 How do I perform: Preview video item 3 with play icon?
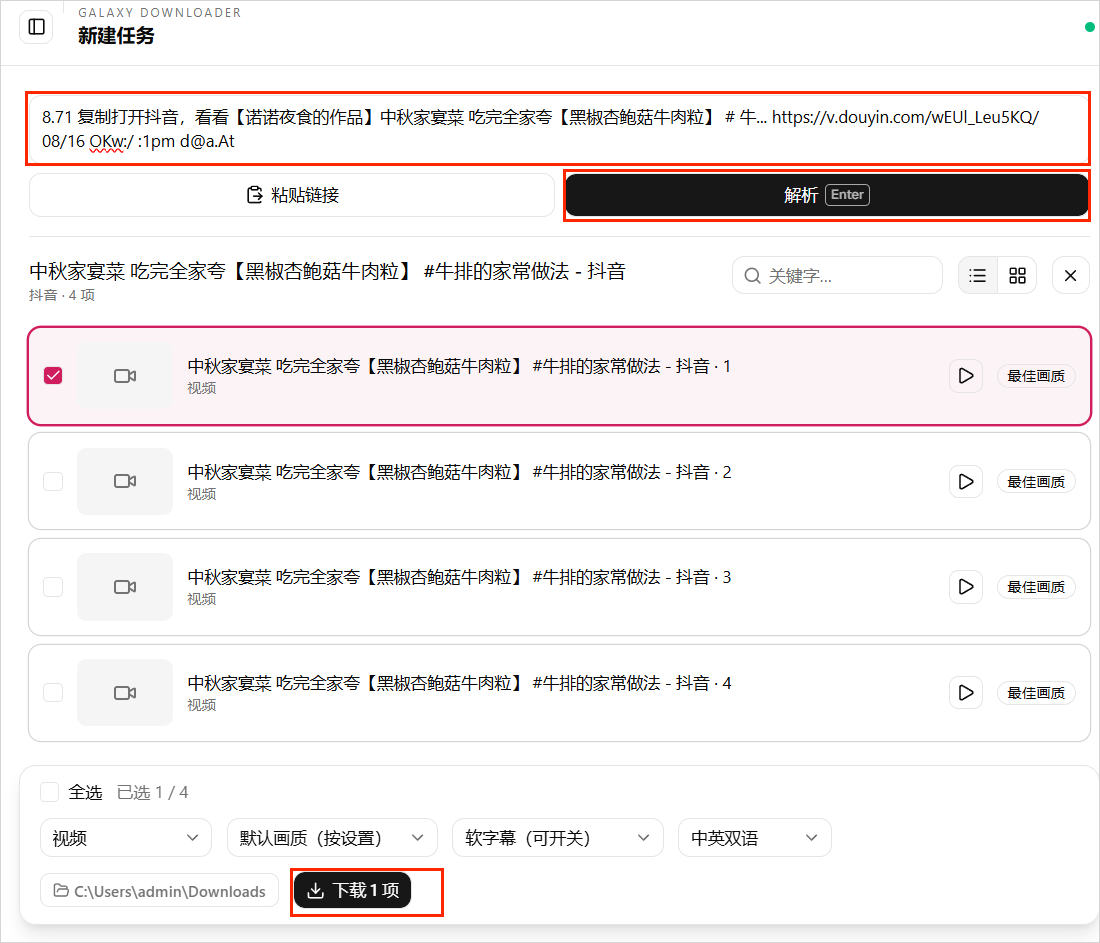coord(966,587)
